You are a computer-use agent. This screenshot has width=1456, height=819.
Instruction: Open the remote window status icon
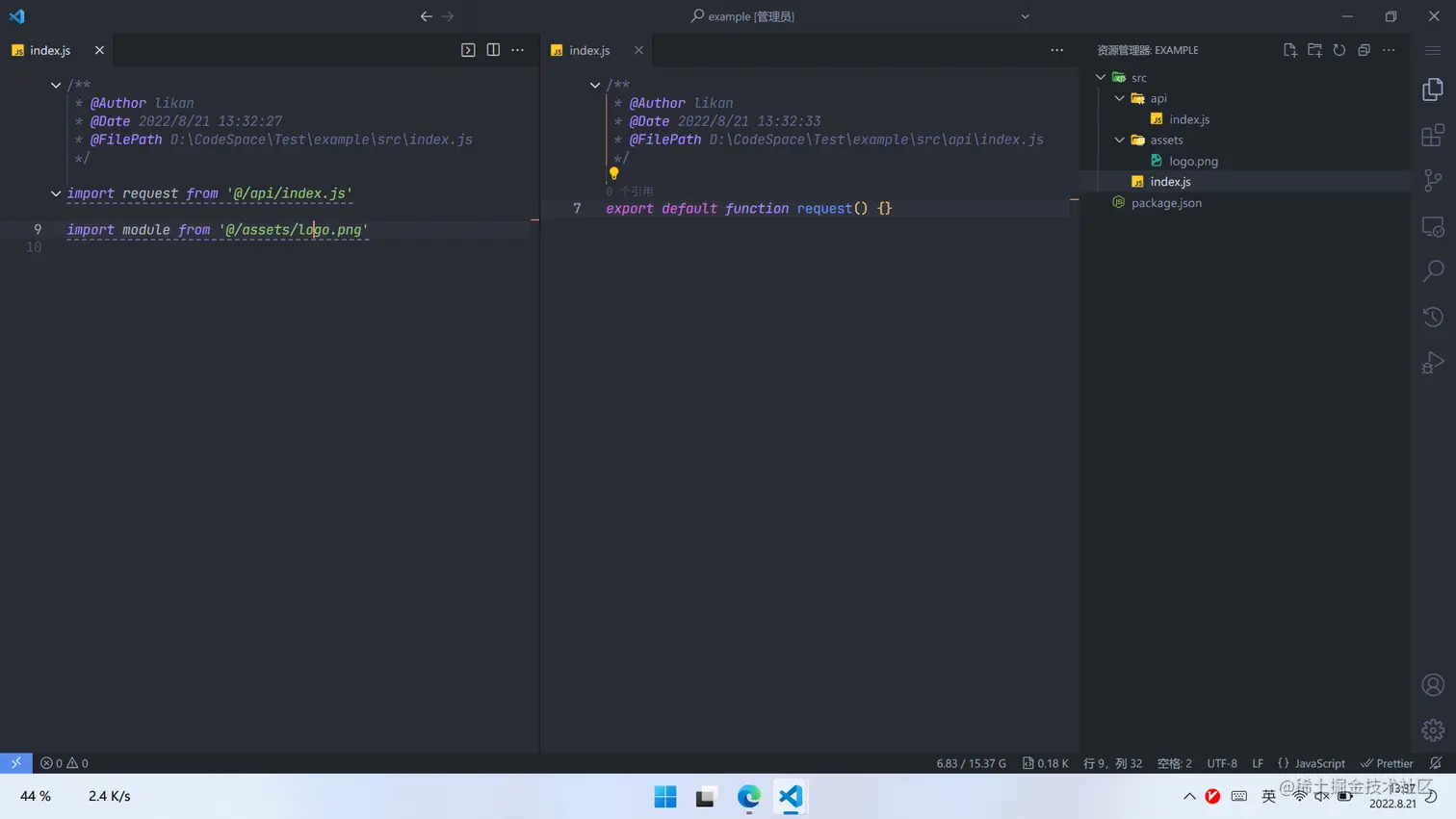[16, 763]
